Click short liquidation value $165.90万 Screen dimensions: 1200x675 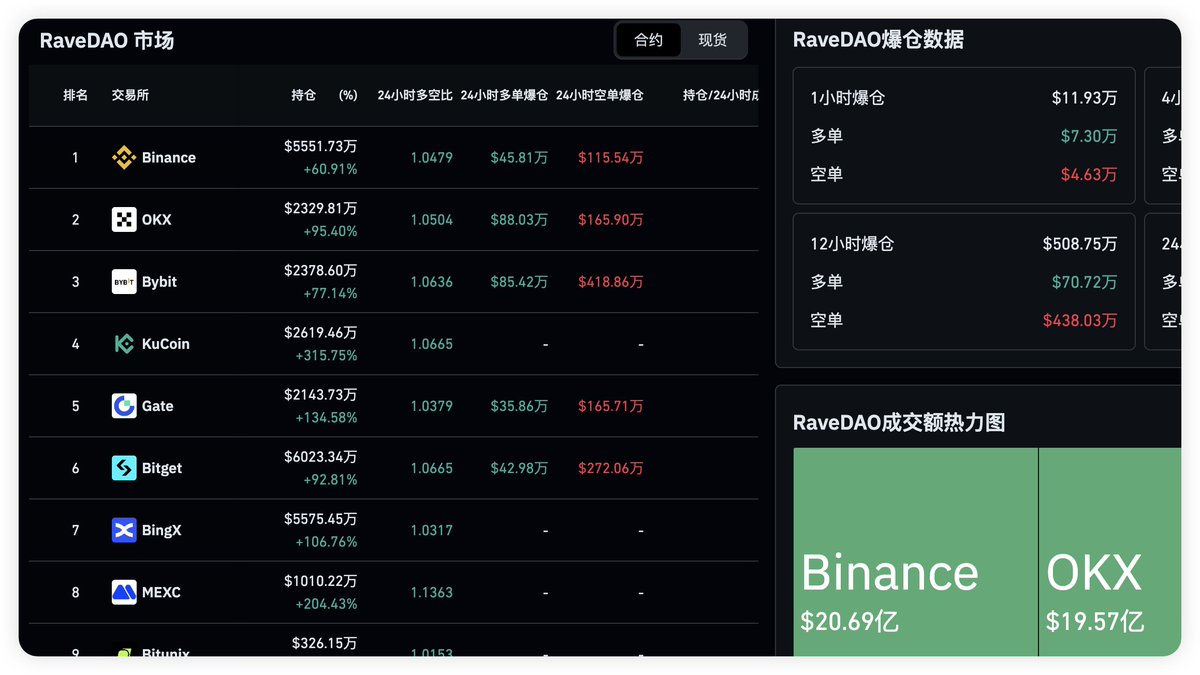click(x=610, y=219)
